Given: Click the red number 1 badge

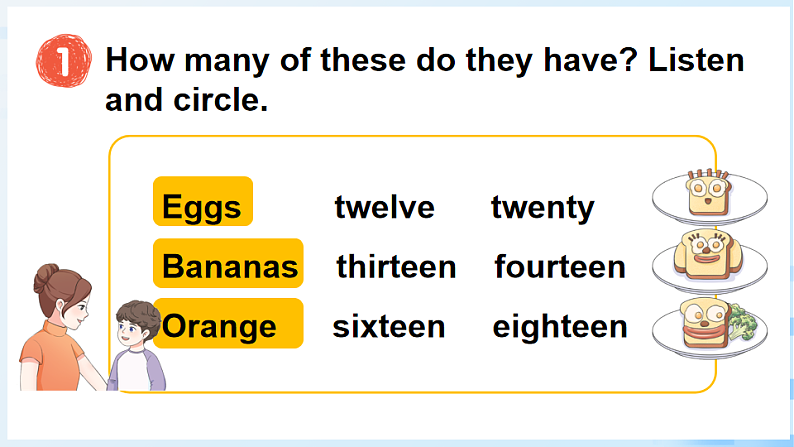Looking at the screenshot, I should click(63, 63).
